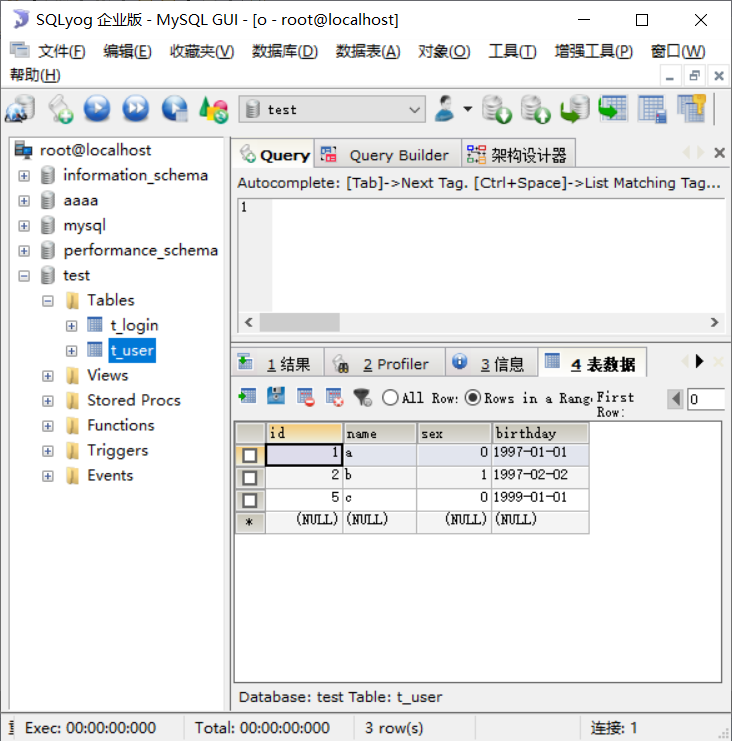The width and height of the screenshot is (732, 741).
Task: Open the database synchronization icon with curved arrow
Action: [575, 109]
